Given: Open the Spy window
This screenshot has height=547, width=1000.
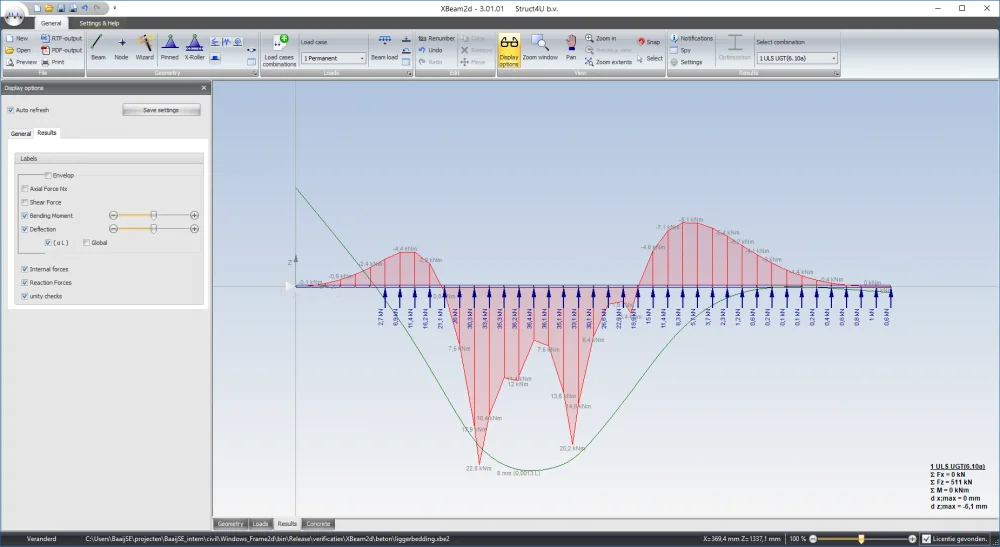Looking at the screenshot, I should [680, 50].
